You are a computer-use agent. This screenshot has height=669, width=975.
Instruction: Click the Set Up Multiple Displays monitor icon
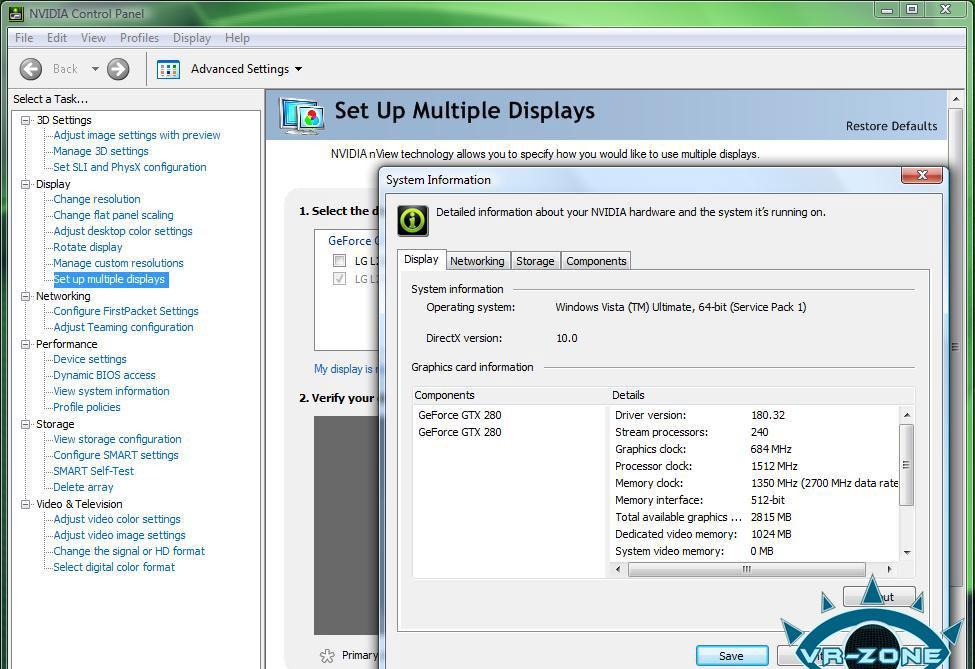coord(302,116)
